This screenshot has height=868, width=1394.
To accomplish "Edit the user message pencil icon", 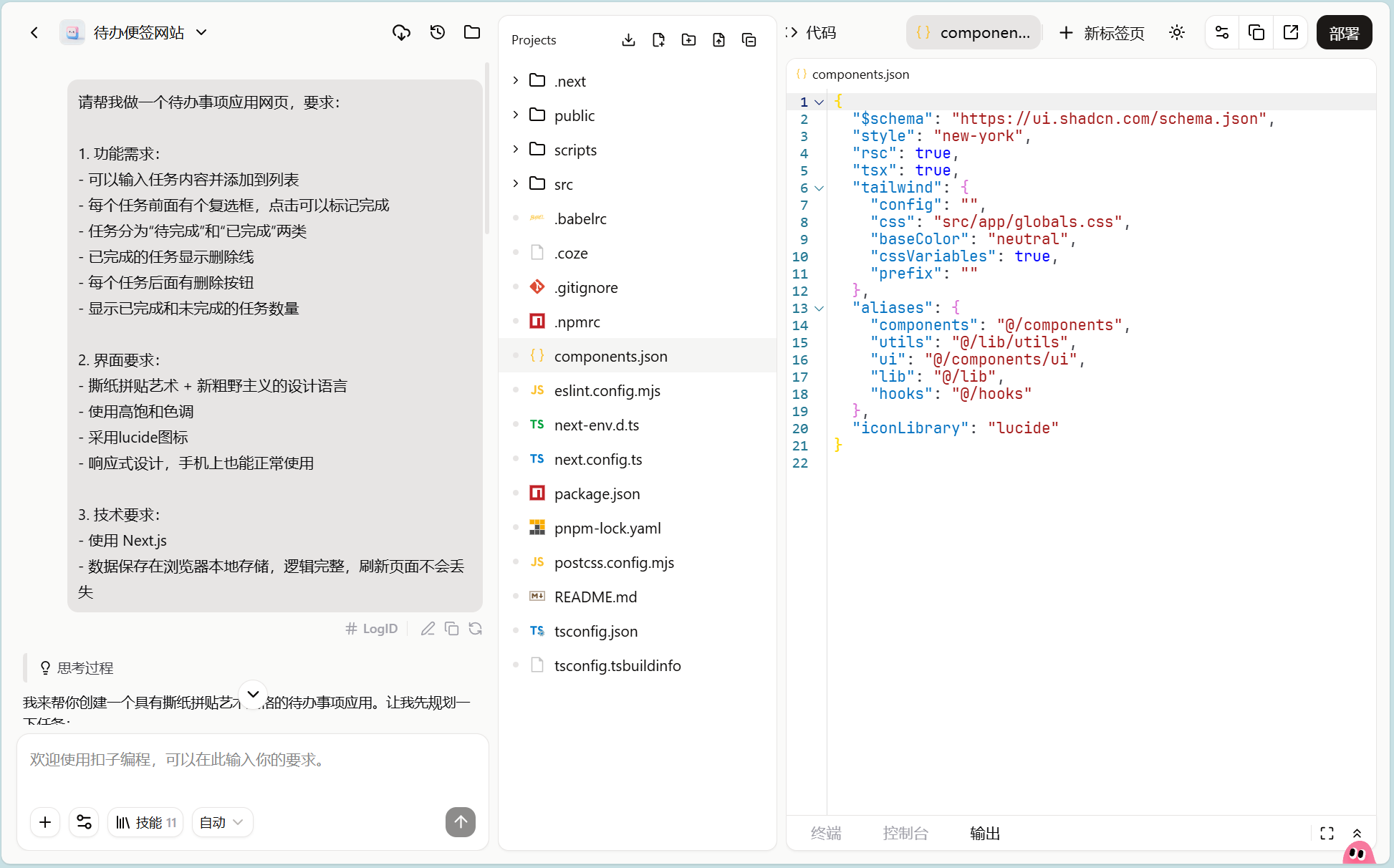I will coord(428,629).
